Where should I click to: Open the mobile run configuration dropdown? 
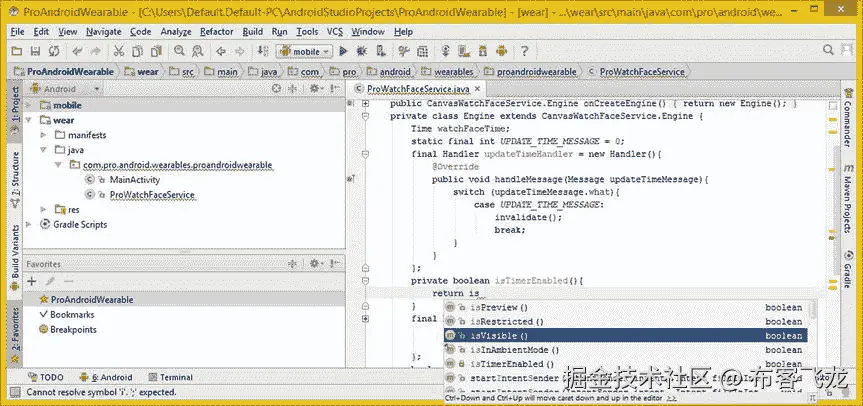coord(304,51)
